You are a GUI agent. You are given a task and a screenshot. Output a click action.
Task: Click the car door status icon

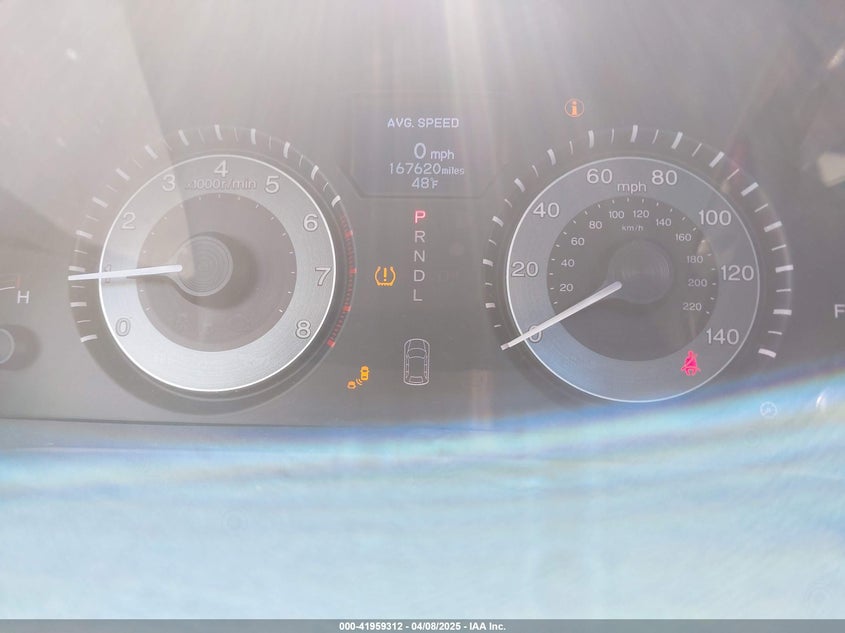[x=417, y=361]
